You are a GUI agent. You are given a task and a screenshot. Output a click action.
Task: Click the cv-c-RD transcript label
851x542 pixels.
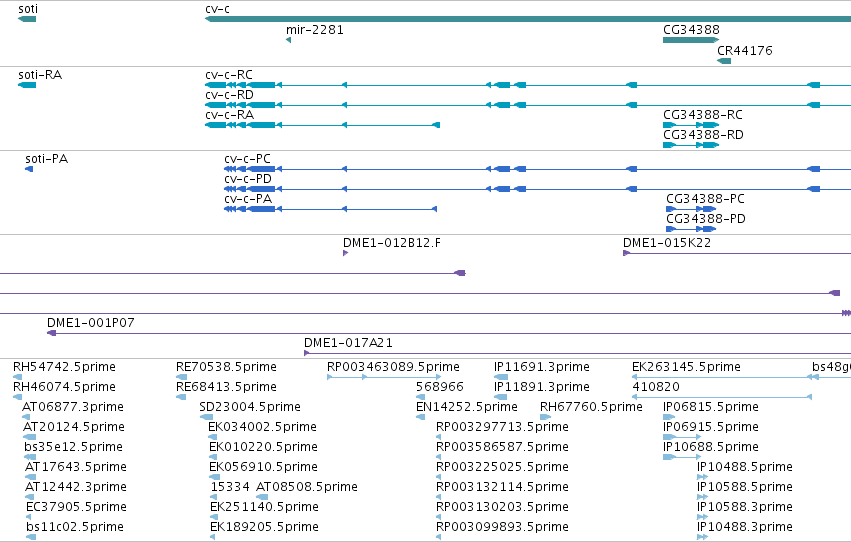(x=229, y=95)
